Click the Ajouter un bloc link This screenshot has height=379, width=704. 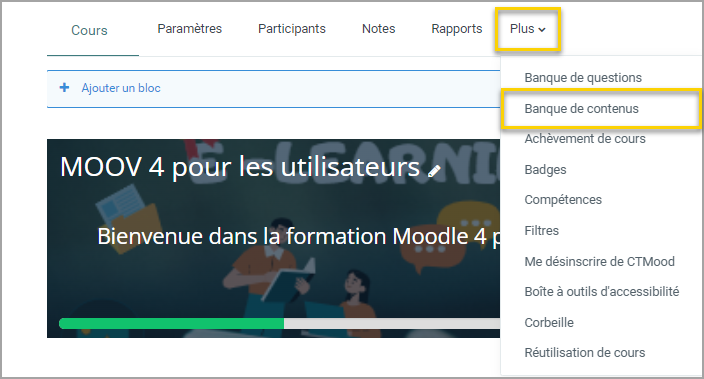pos(121,88)
